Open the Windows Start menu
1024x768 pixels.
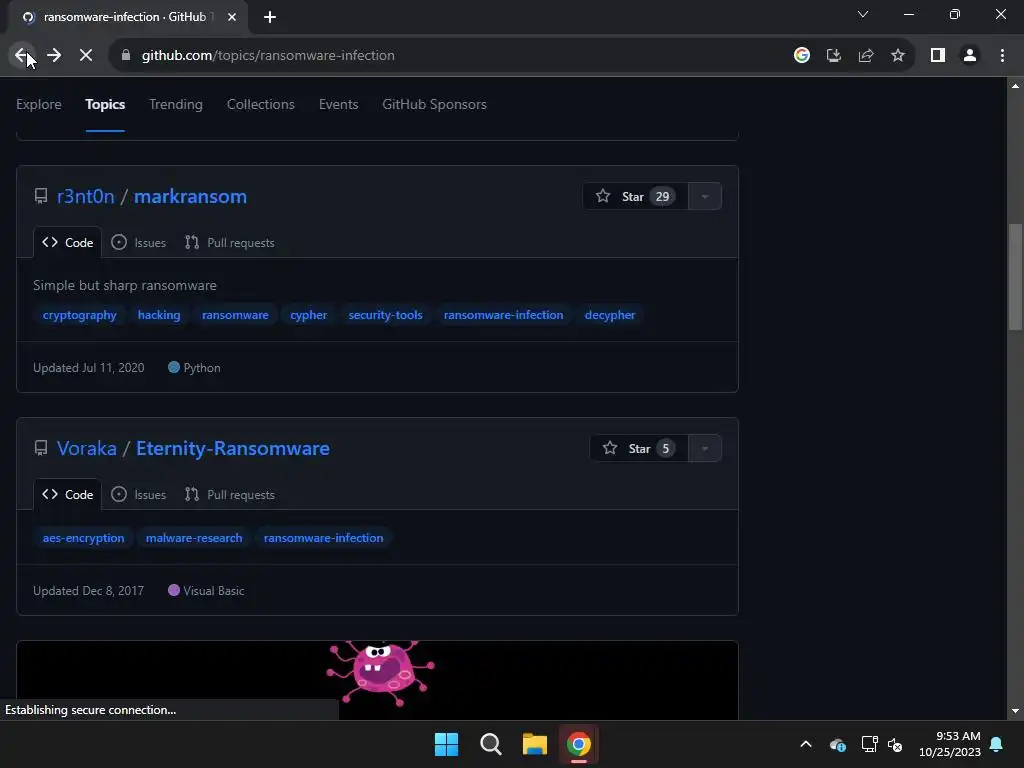coord(447,744)
